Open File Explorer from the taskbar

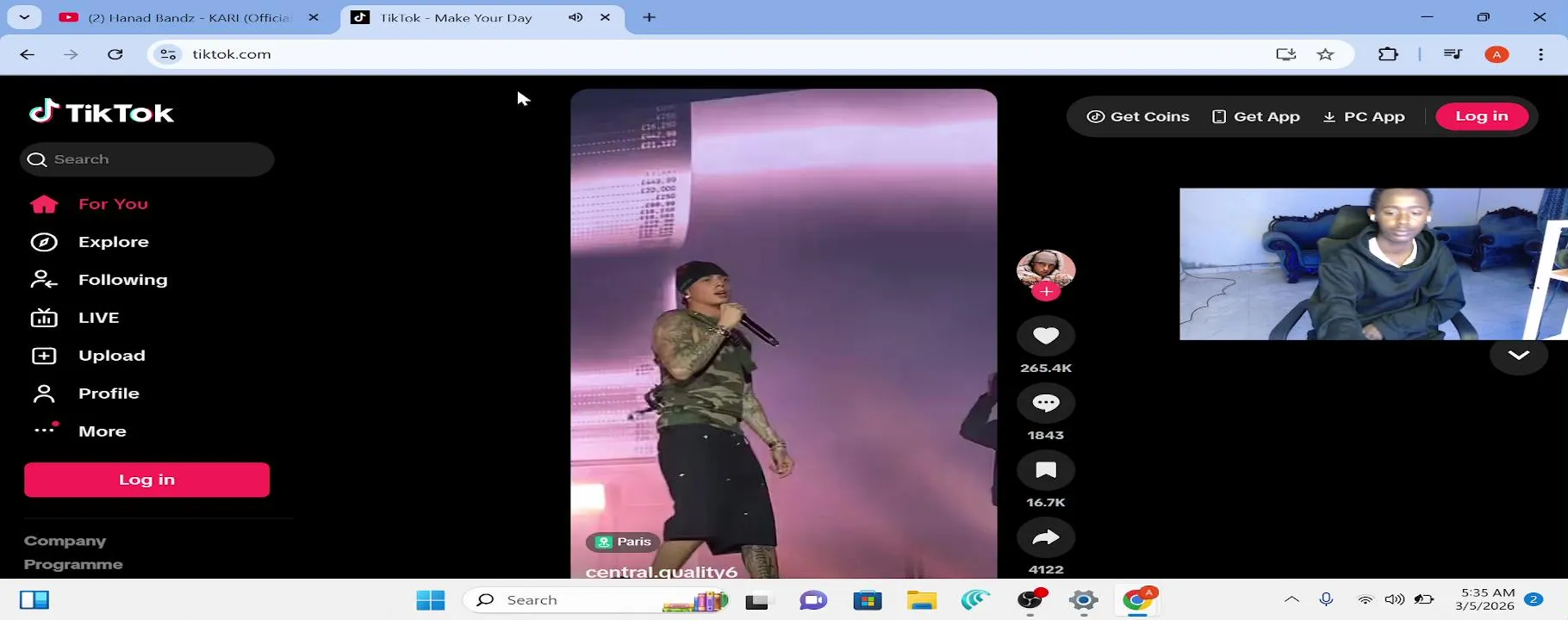[922, 600]
